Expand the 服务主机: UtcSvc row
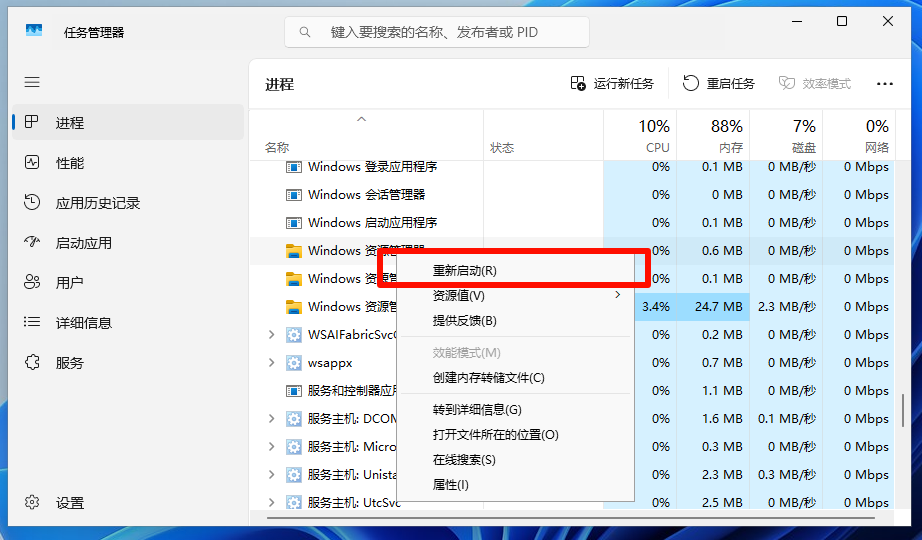Viewport: 922px width, 540px height. 271,502
